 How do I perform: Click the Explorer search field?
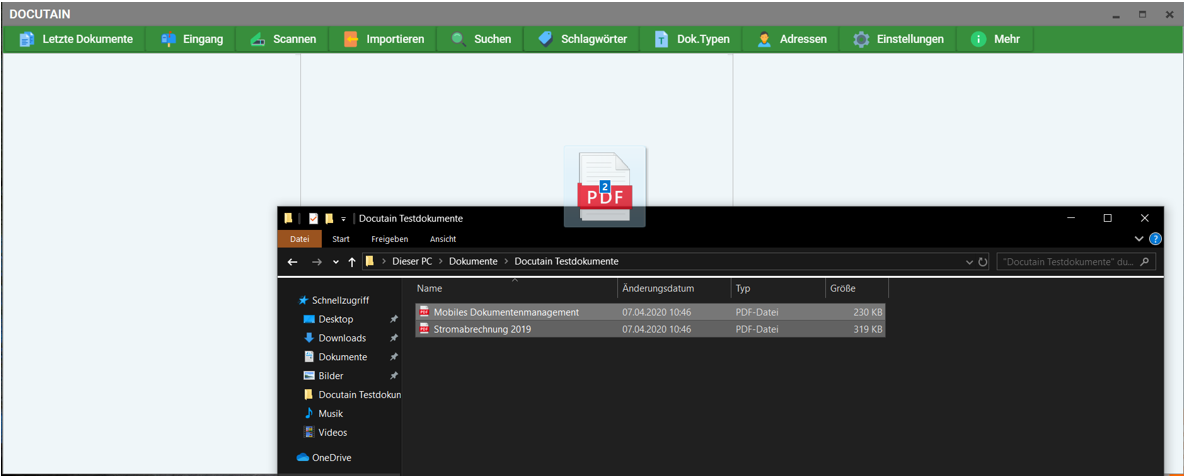click(1076, 262)
